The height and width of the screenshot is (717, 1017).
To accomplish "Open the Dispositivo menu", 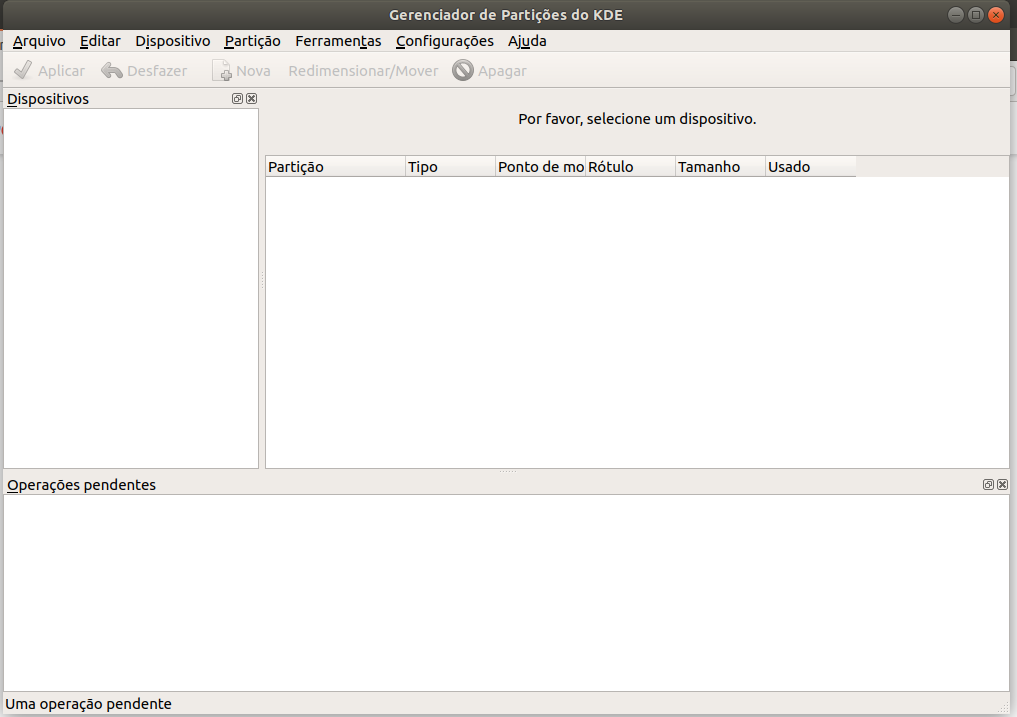I will [173, 41].
